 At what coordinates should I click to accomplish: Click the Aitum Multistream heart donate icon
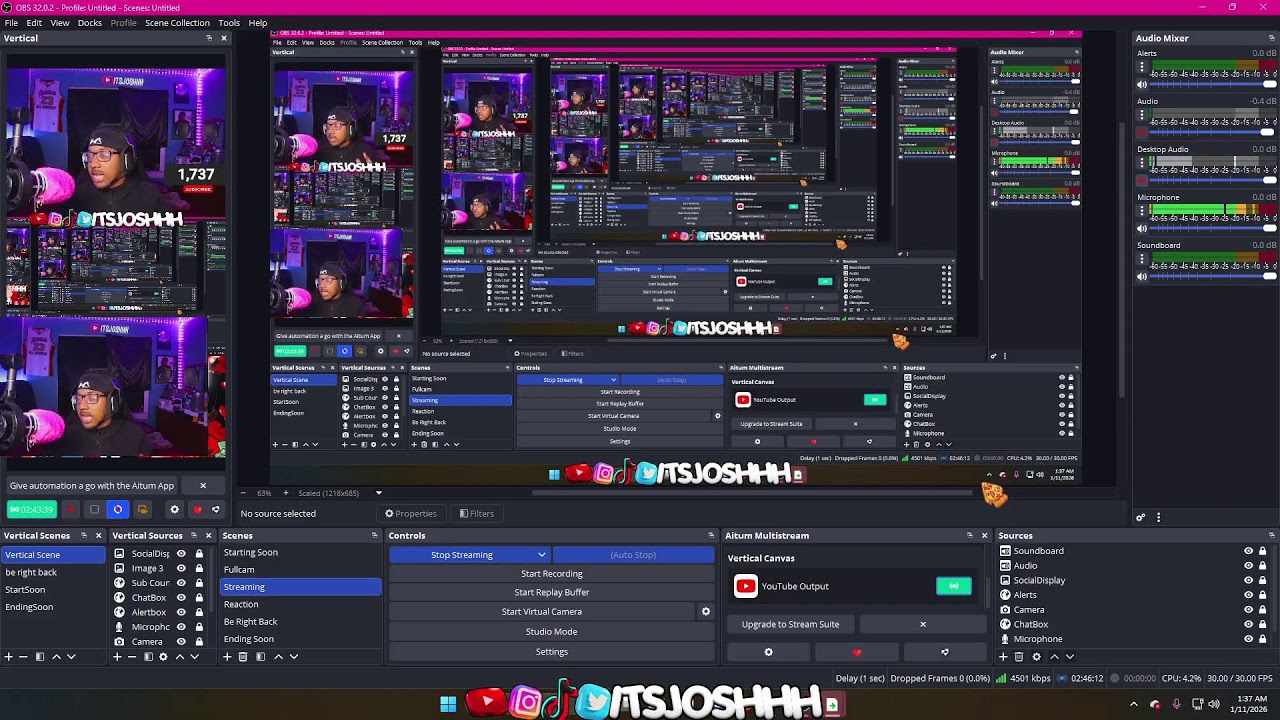(x=856, y=652)
